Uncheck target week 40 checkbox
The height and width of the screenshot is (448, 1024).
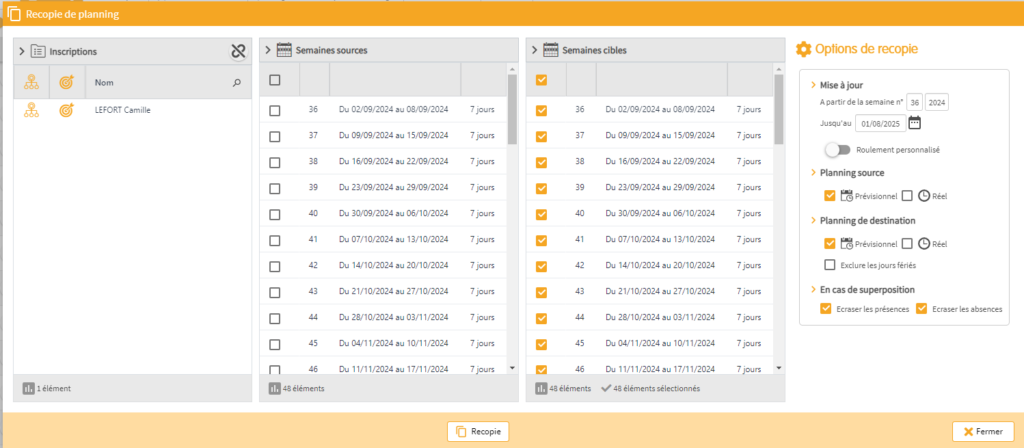click(542, 214)
